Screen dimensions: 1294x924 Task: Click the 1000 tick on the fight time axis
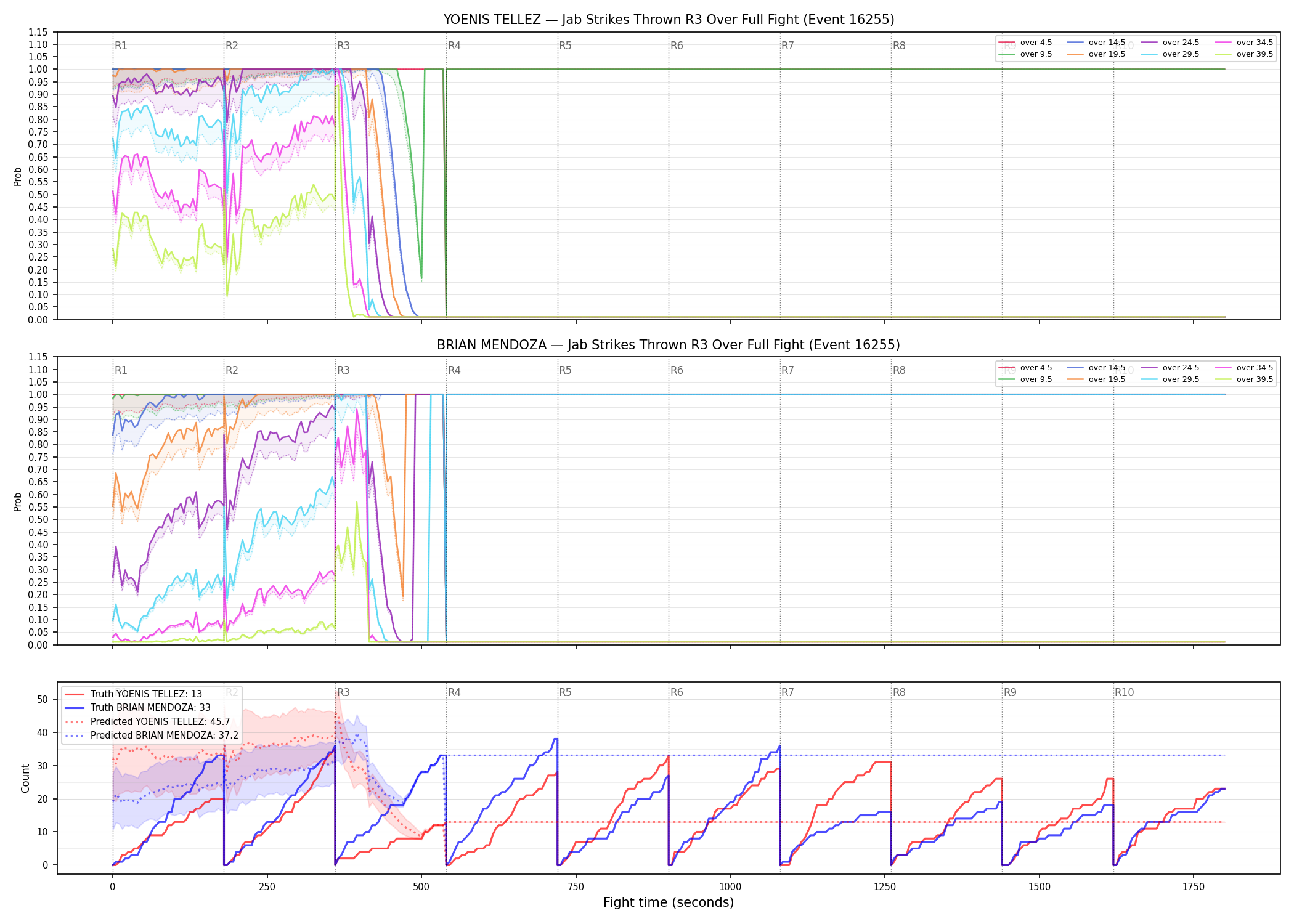[730, 887]
